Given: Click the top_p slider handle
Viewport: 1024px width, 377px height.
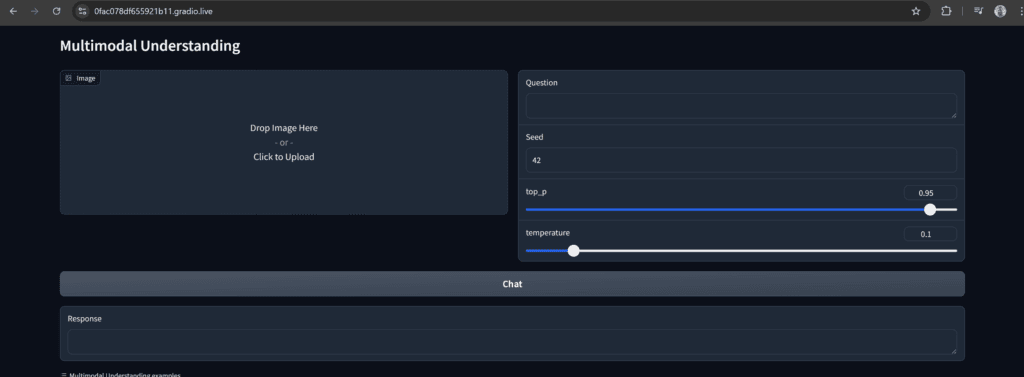Looking at the screenshot, I should point(930,210).
